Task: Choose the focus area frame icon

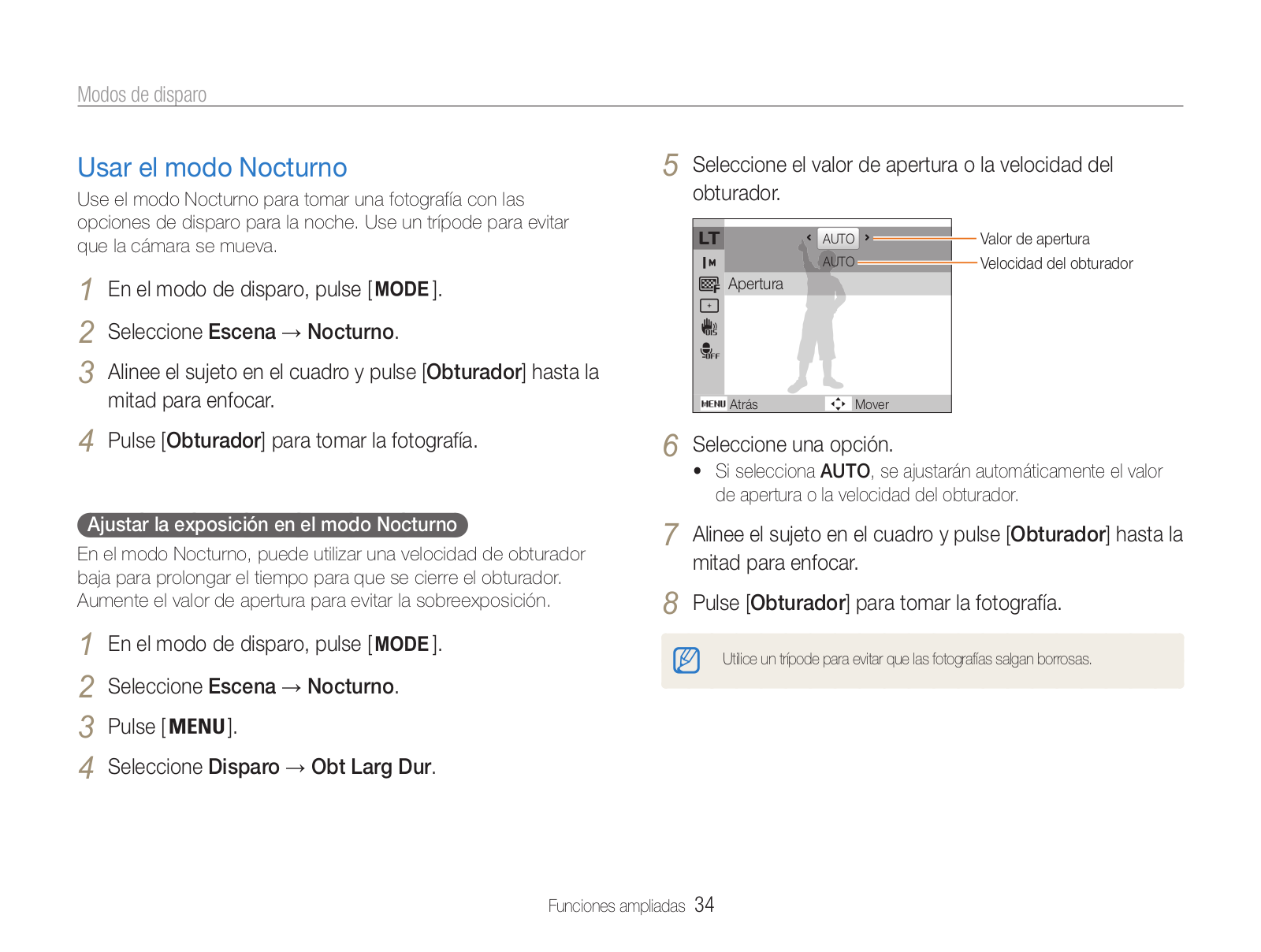Action: 709,306
